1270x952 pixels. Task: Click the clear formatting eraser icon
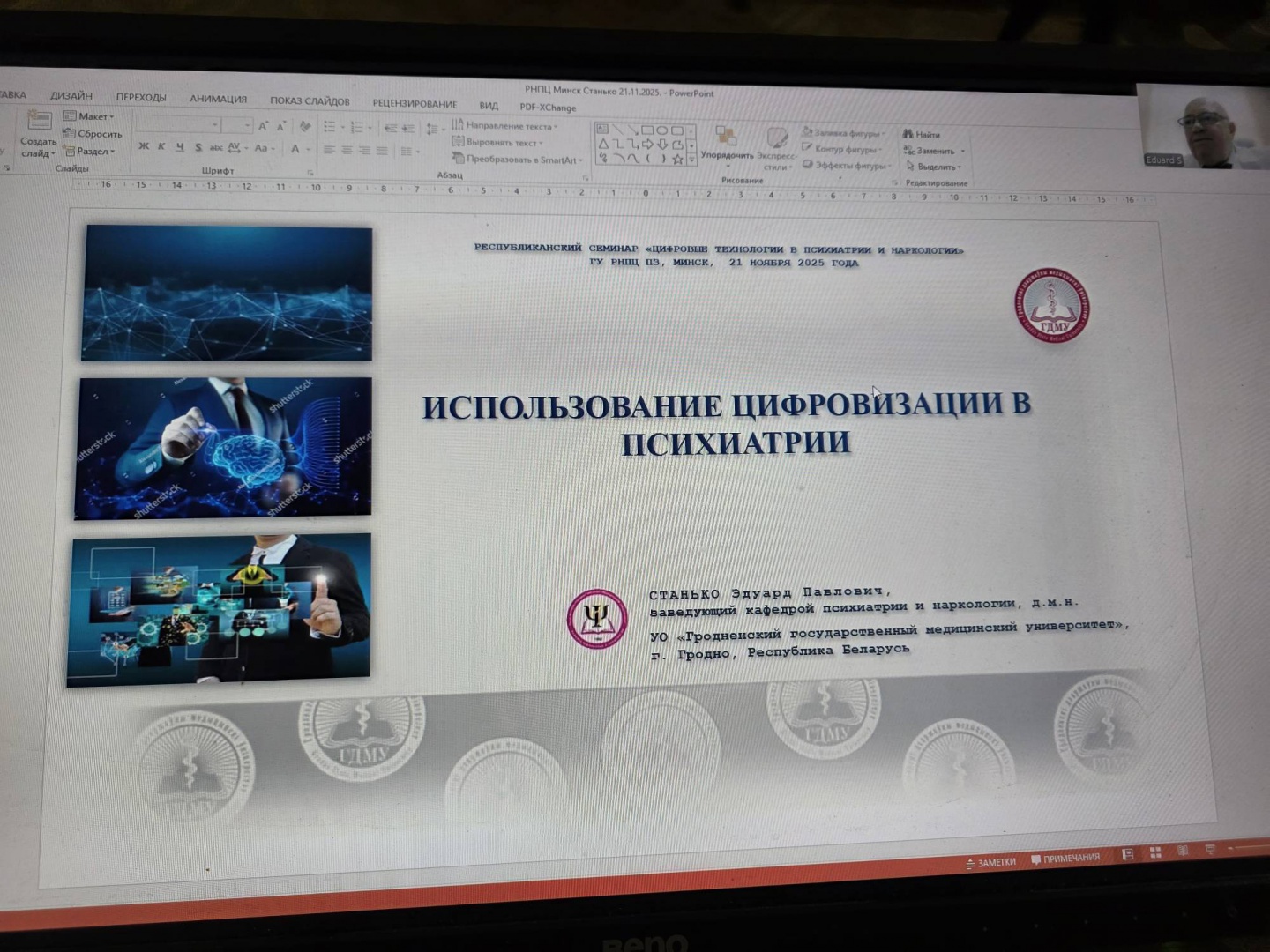[305, 127]
